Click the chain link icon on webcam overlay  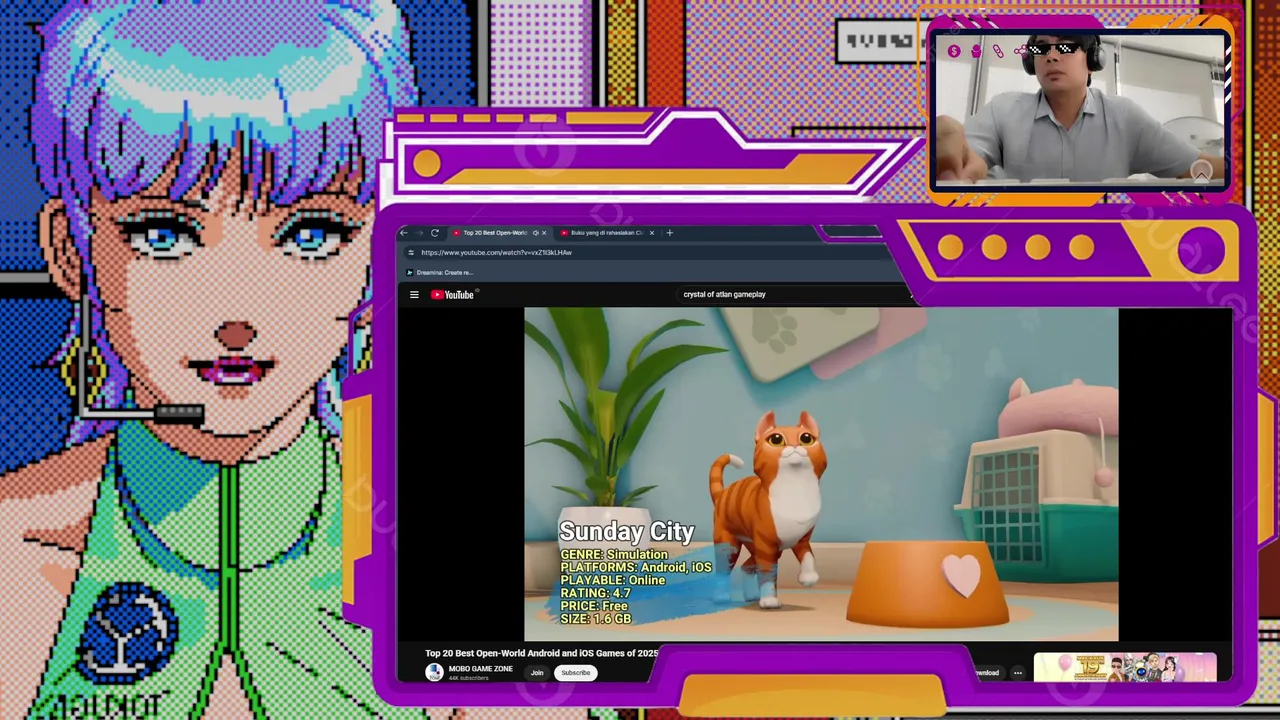pos(998,52)
